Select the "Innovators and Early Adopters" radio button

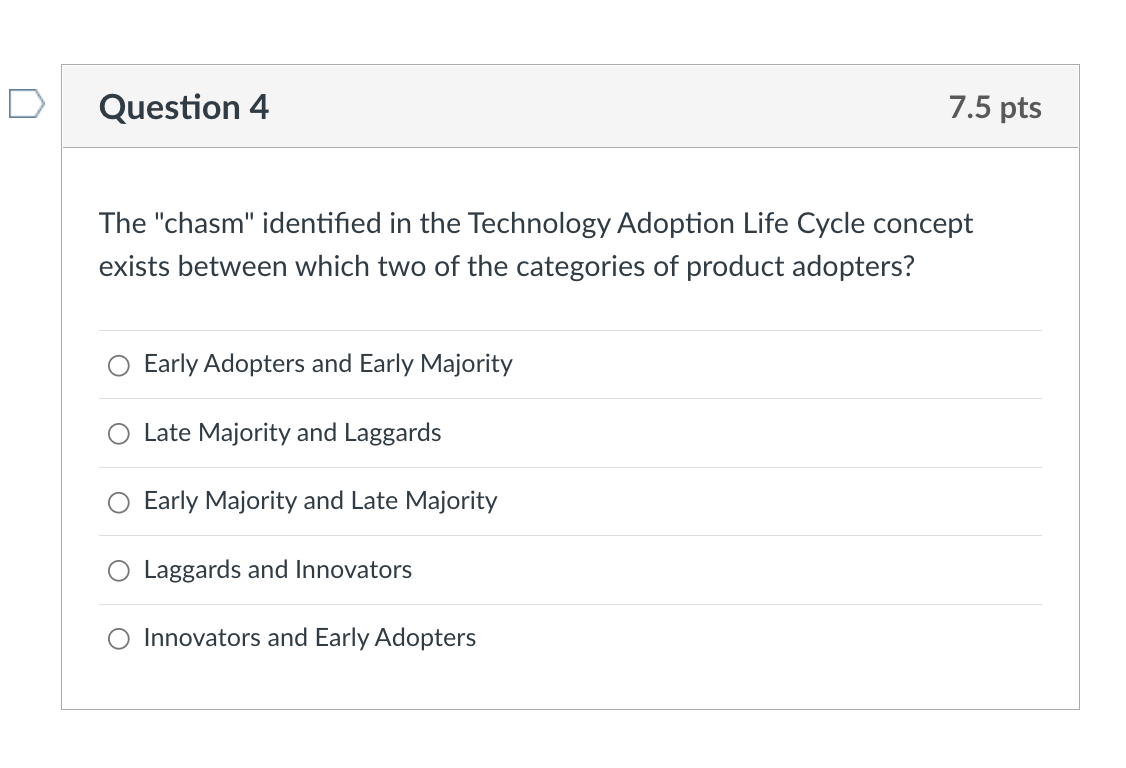[x=118, y=638]
